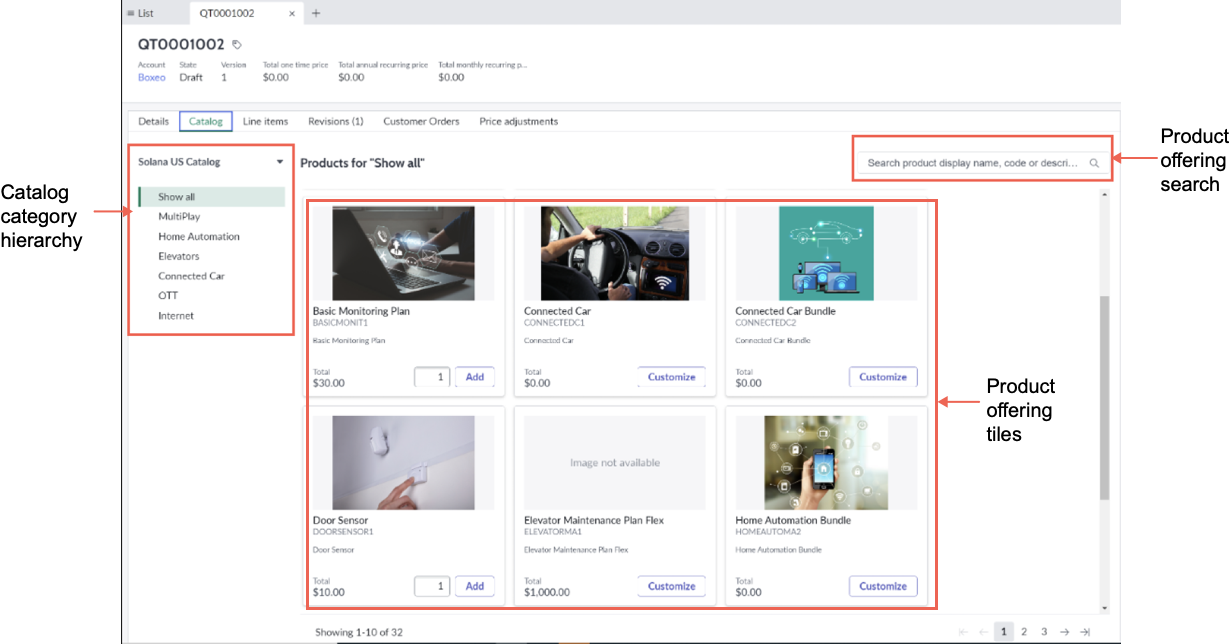
Task: Select the Home Automation category
Action: pos(199,236)
